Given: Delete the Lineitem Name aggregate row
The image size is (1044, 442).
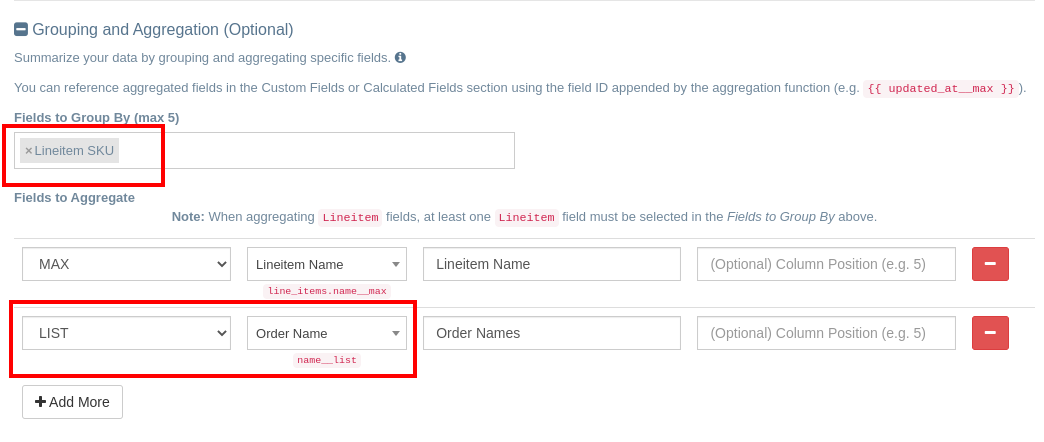Looking at the screenshot, I should click(990, 264).
